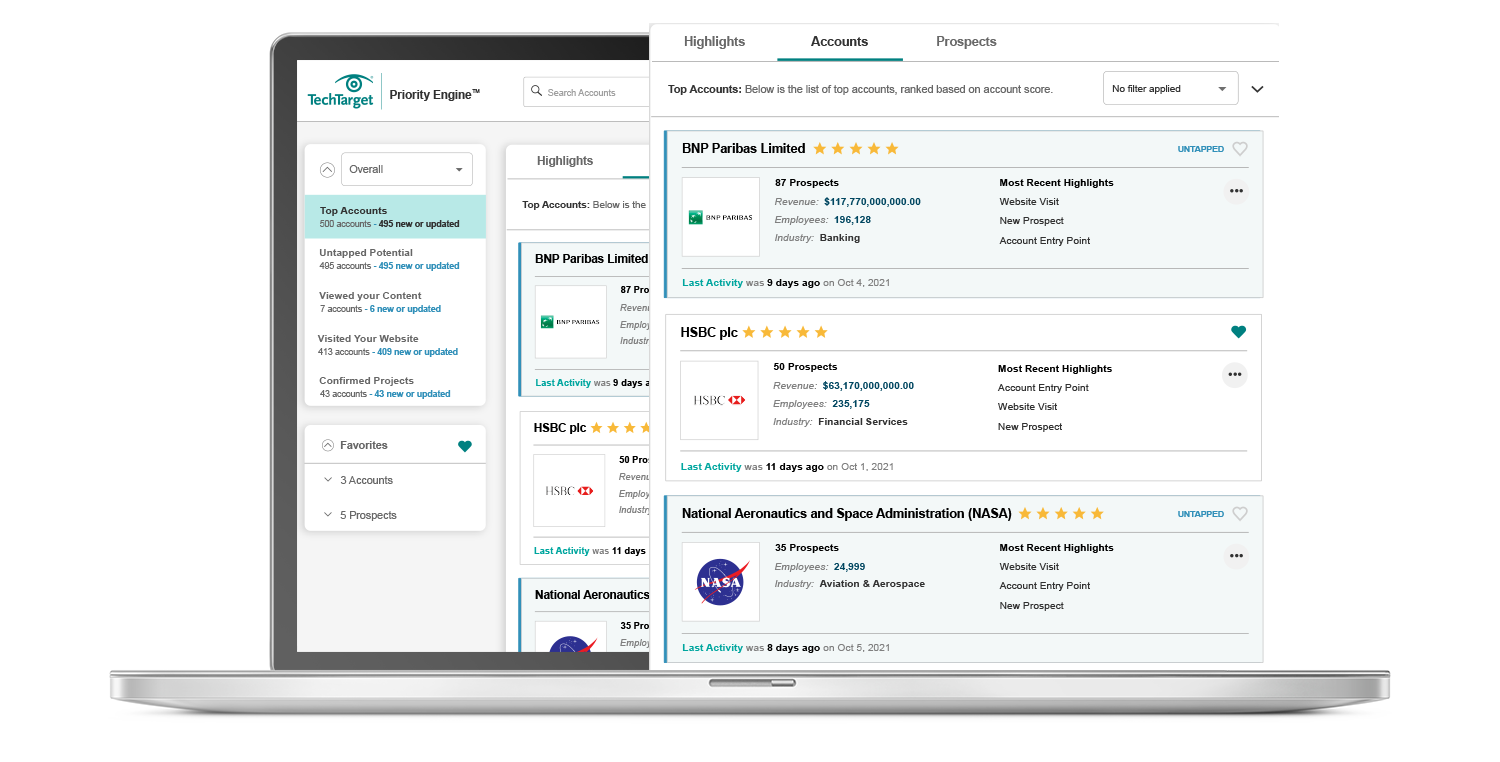Screen dimensions: 1500x762
Task: Toggle favorite heart for NASA account
Action: (1240, 514)
